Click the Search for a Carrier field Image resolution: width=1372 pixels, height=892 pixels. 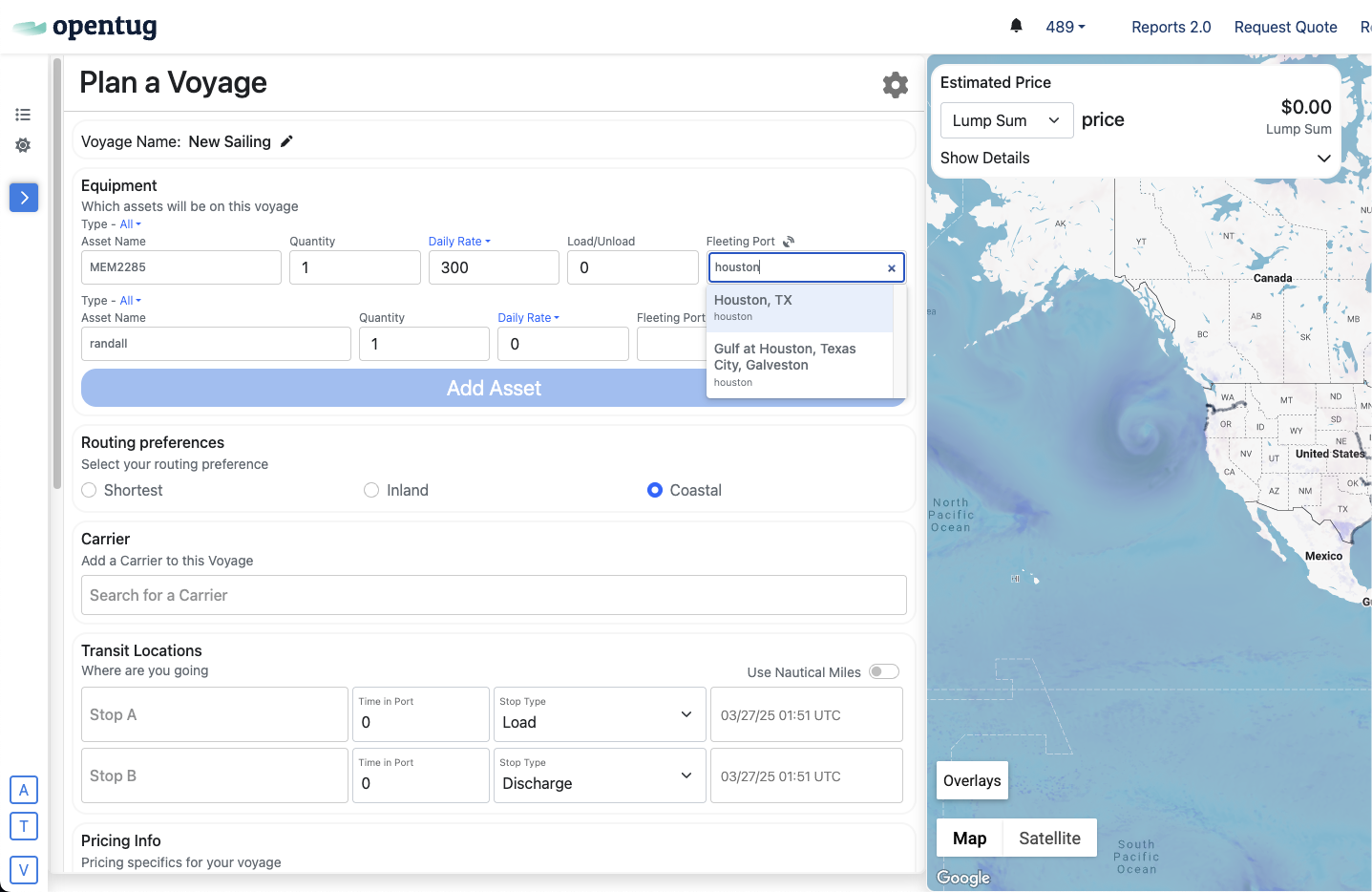[494, 595]
